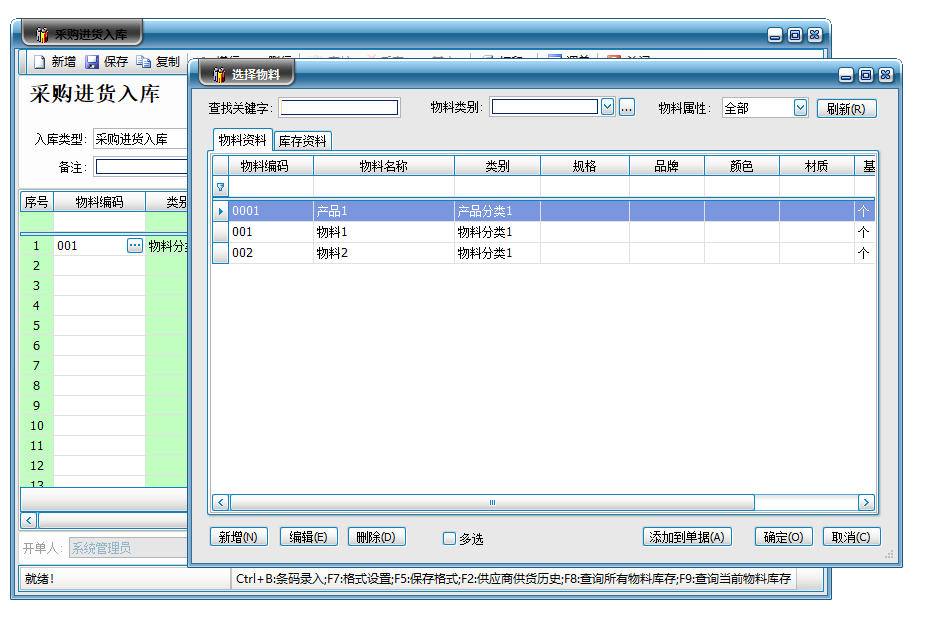Click 复制 (Copy) in the 采购进货入库 toolbar
The width and height of the screenshot is (950, 620).
[158, 62]
